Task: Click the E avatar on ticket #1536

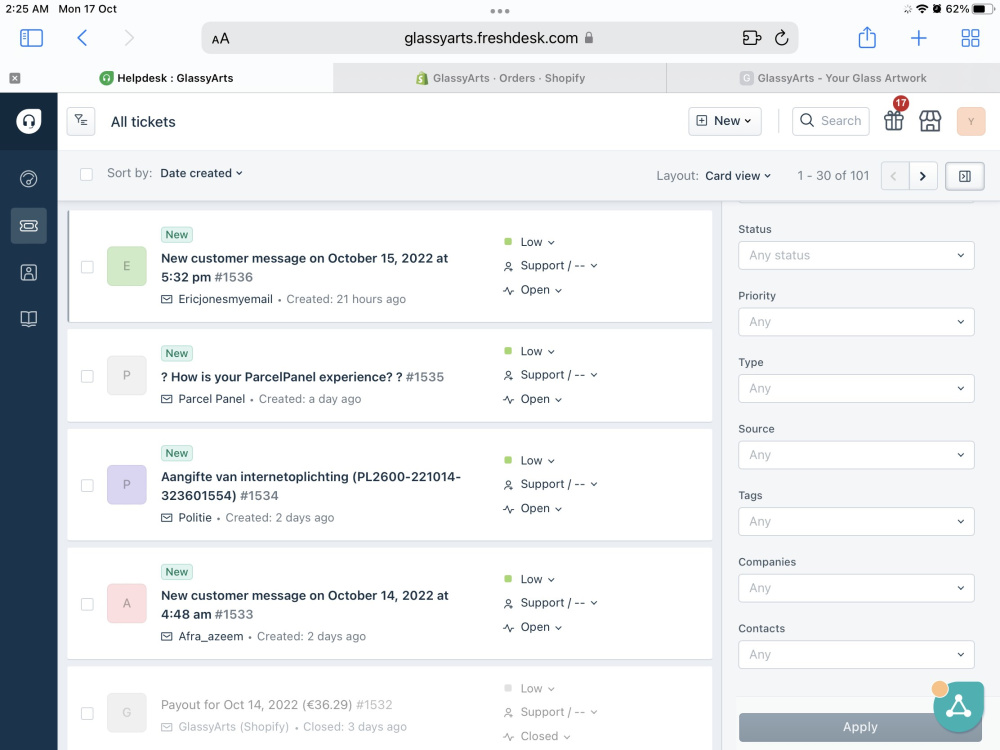Action: point(126,266)
